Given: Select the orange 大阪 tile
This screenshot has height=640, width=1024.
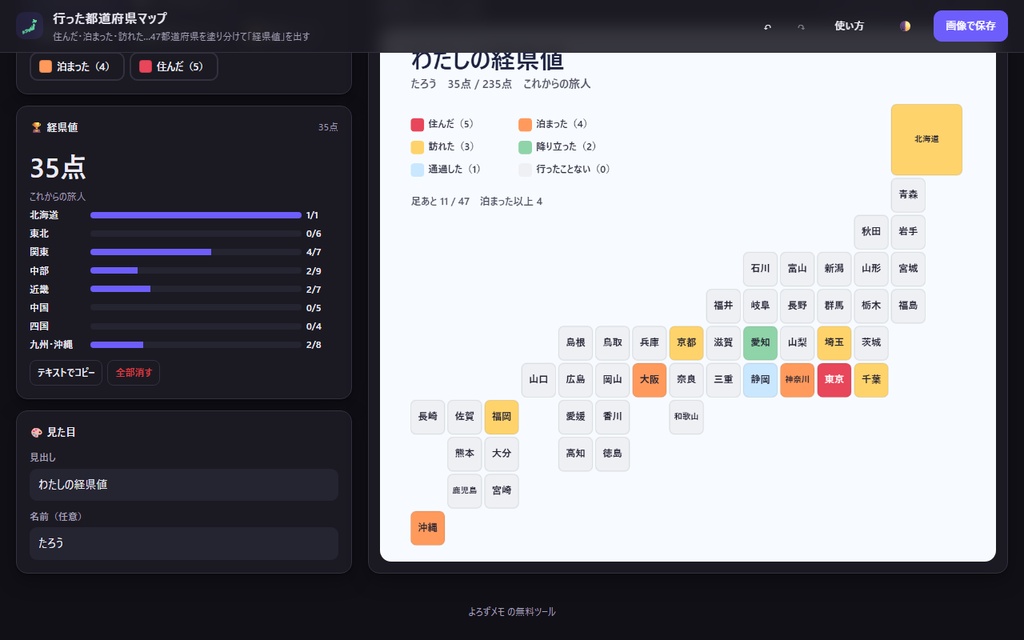Looking at the screenshot, I should pyautogui.click(x=649, y=380).
